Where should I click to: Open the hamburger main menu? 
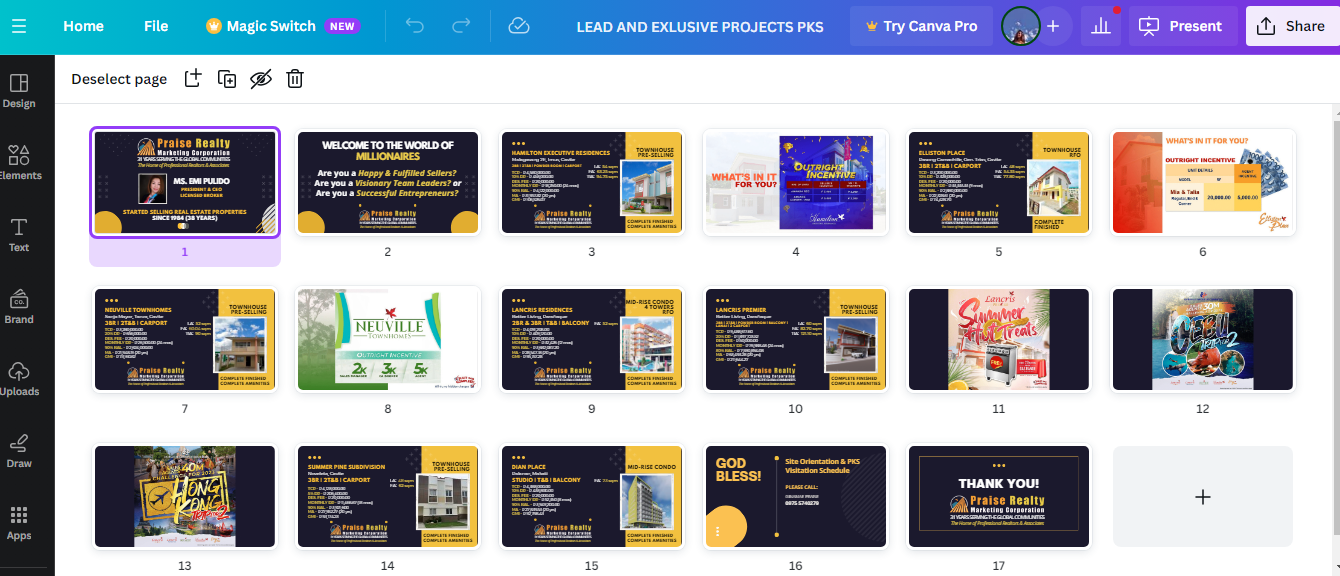pyautogui.click(x=19, y=26)
